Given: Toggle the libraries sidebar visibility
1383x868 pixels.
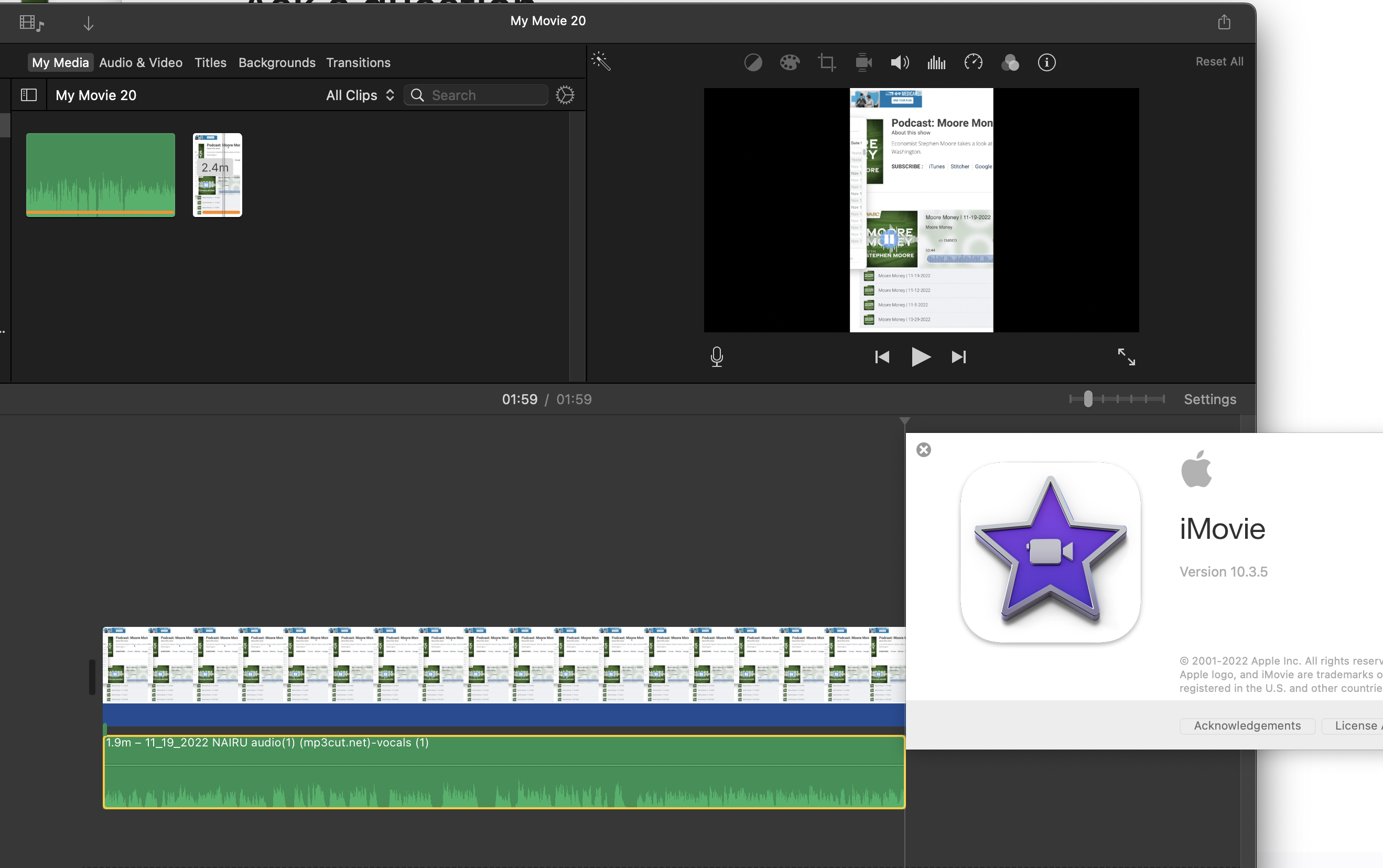Looking at the screenshot, I should 29,95.
